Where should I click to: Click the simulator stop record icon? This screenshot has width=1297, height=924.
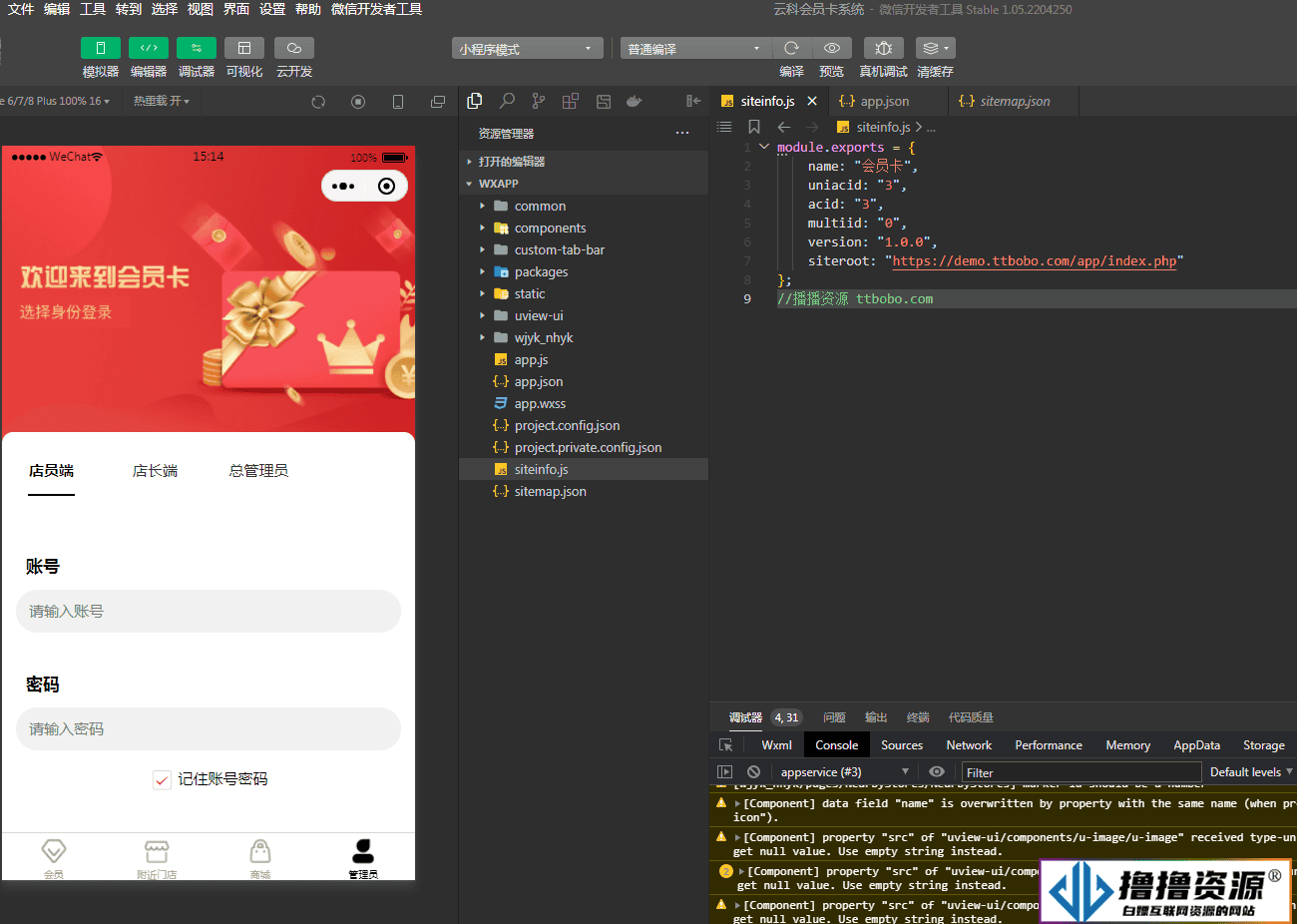[358, 102]
